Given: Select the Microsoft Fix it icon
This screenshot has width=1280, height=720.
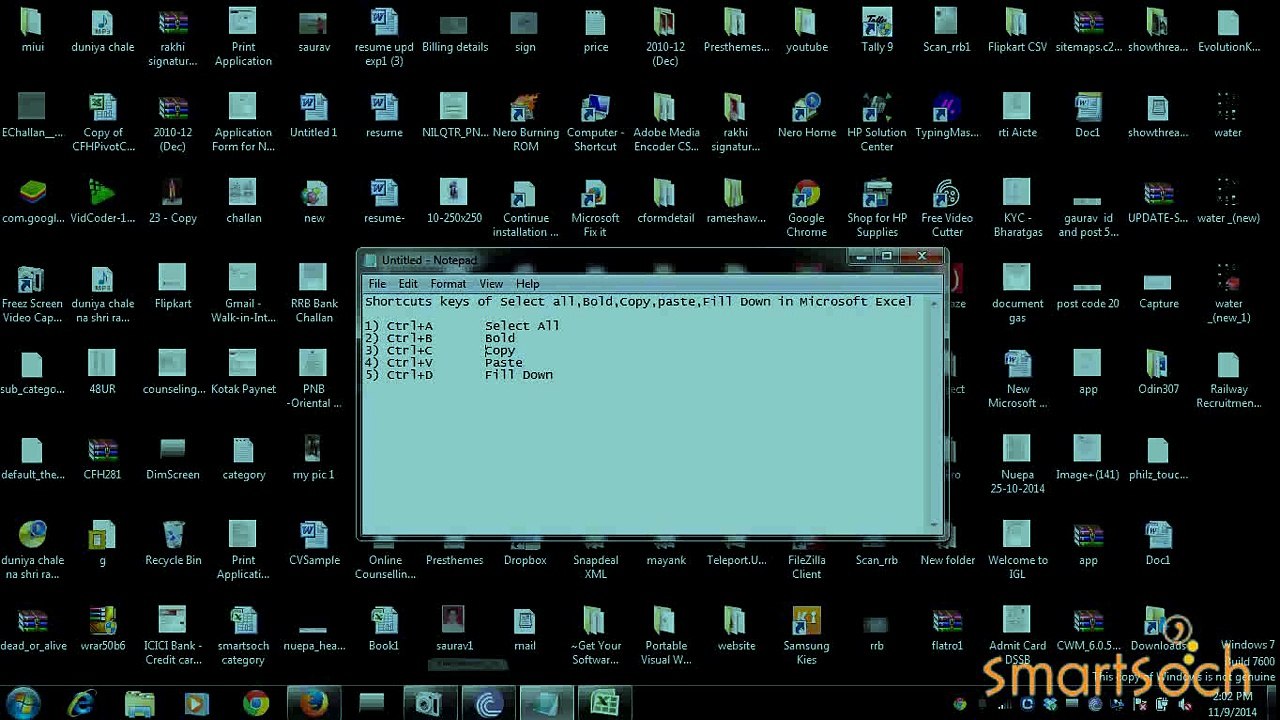Looking at the screenshot, I should tap(595, 208).
